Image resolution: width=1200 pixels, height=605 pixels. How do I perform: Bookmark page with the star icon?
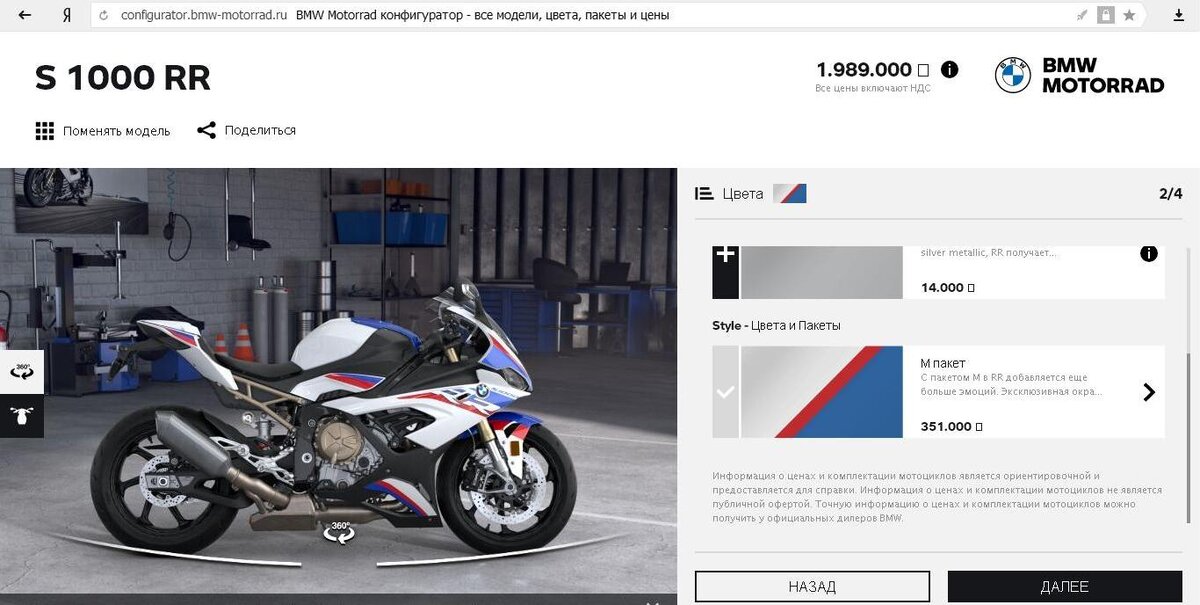click(x=1129, y=15)
